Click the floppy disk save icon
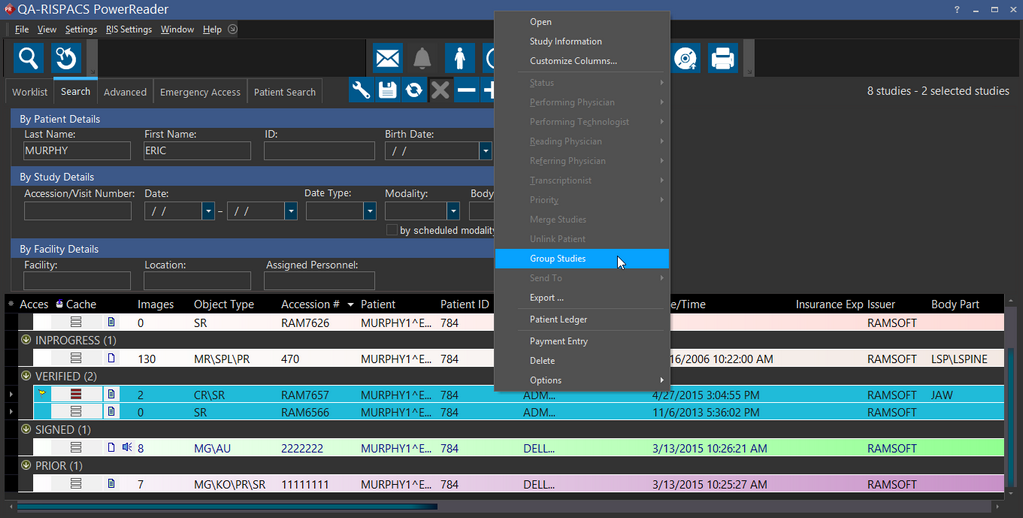Viewport: 1023px width, 518px height. [387, 91]
